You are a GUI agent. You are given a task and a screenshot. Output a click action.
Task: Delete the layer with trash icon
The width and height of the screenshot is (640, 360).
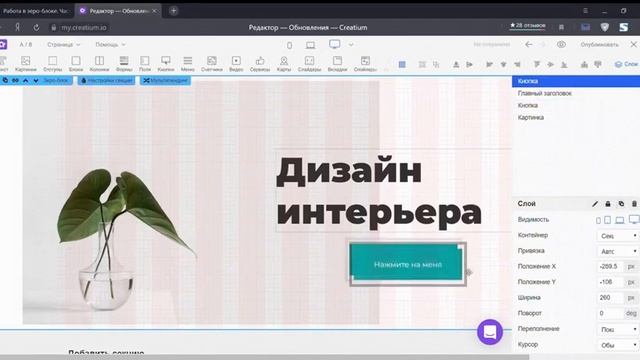click(634, 204)
